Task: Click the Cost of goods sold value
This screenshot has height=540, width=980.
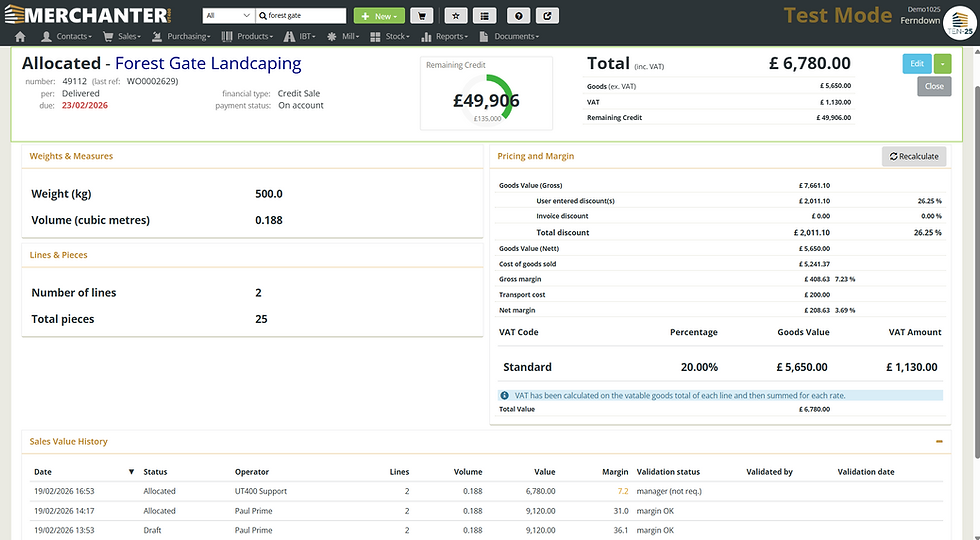Action: 814,264
